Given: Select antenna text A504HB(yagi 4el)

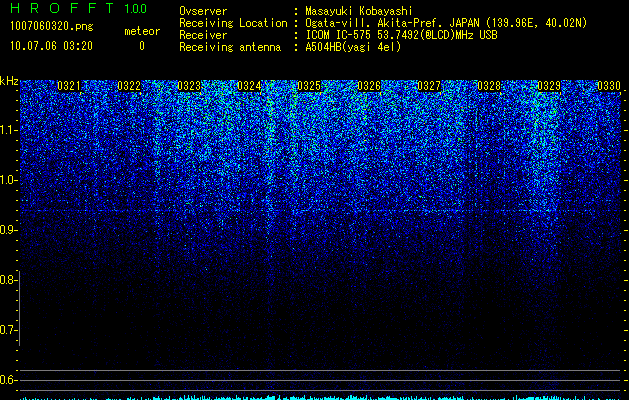Looking at the screenshot, I should 353,47.
